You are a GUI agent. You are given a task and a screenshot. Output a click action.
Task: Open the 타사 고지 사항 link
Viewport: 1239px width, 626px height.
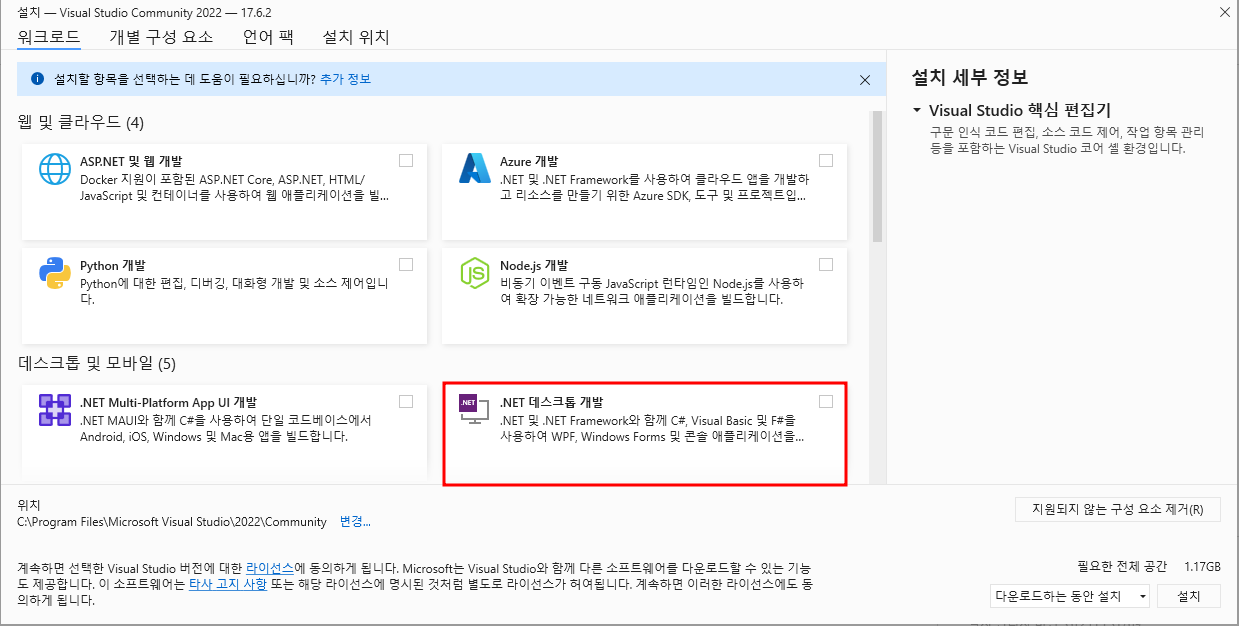228,584
